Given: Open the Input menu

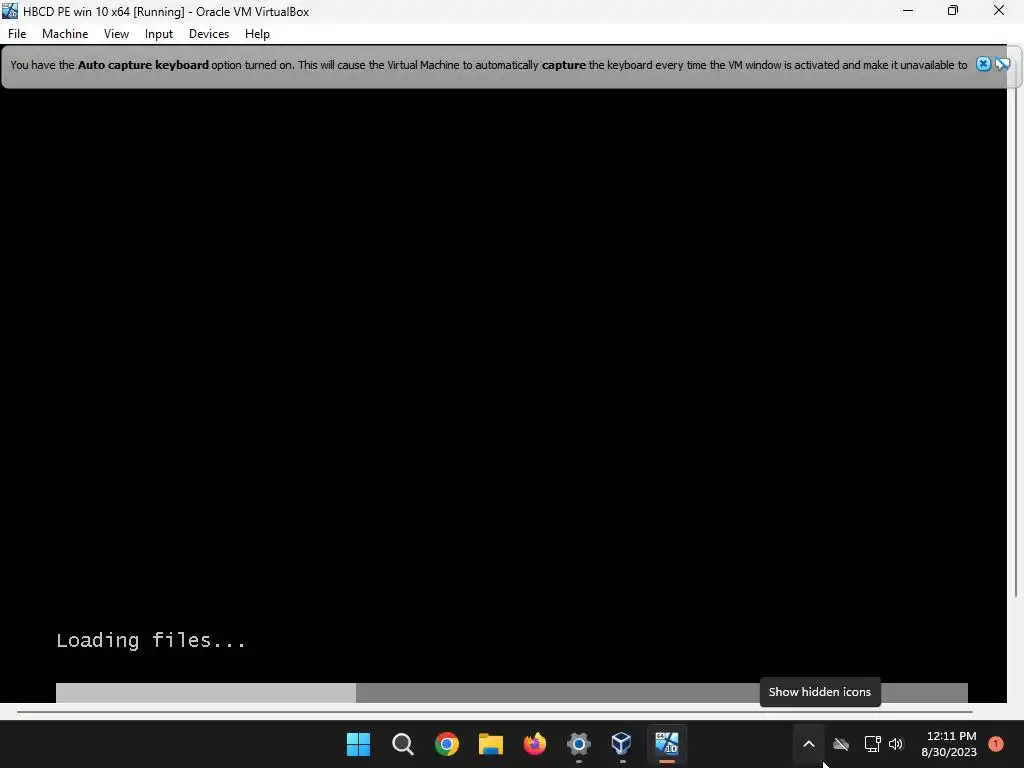Looking at the screenshot, I should (x=159, y=34).
